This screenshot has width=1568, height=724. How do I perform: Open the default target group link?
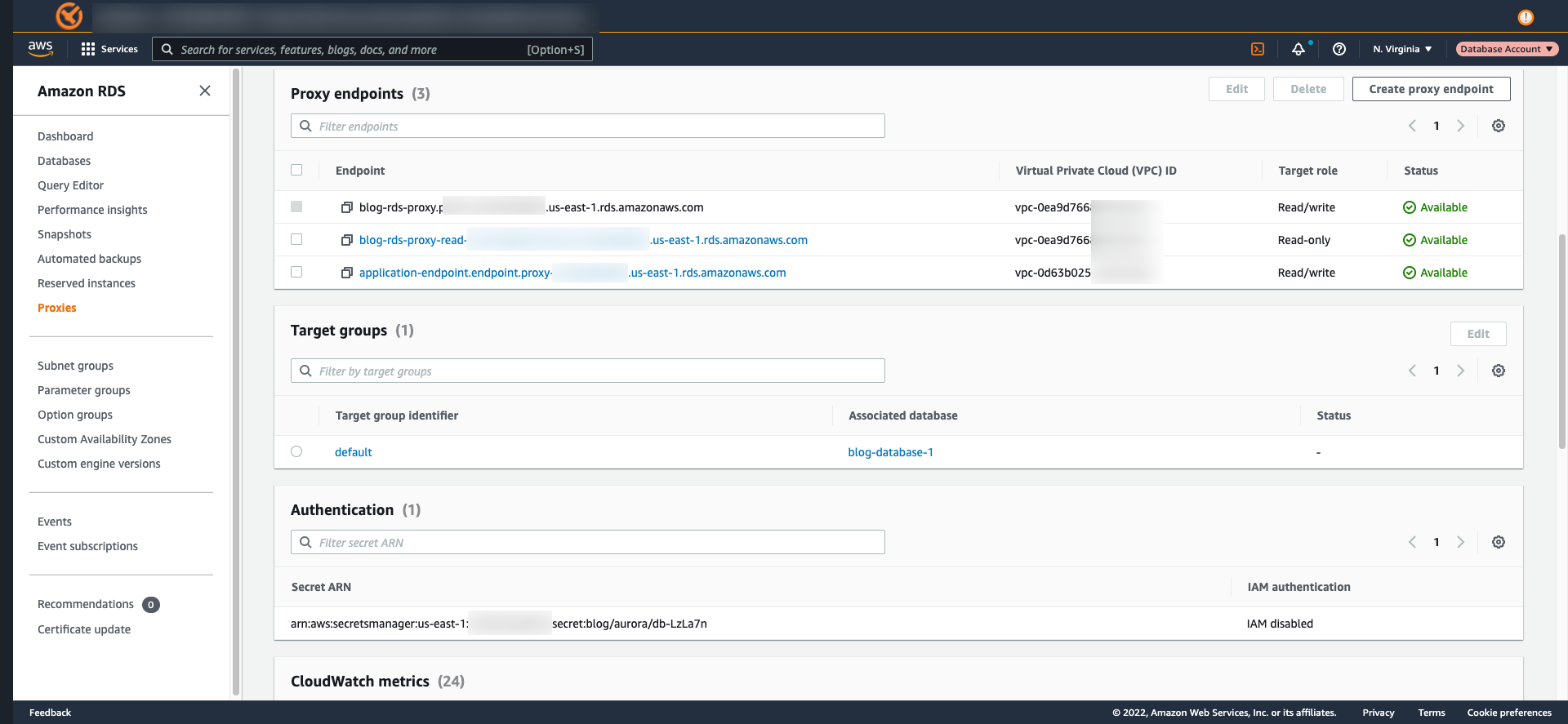(x=354, y=452)
